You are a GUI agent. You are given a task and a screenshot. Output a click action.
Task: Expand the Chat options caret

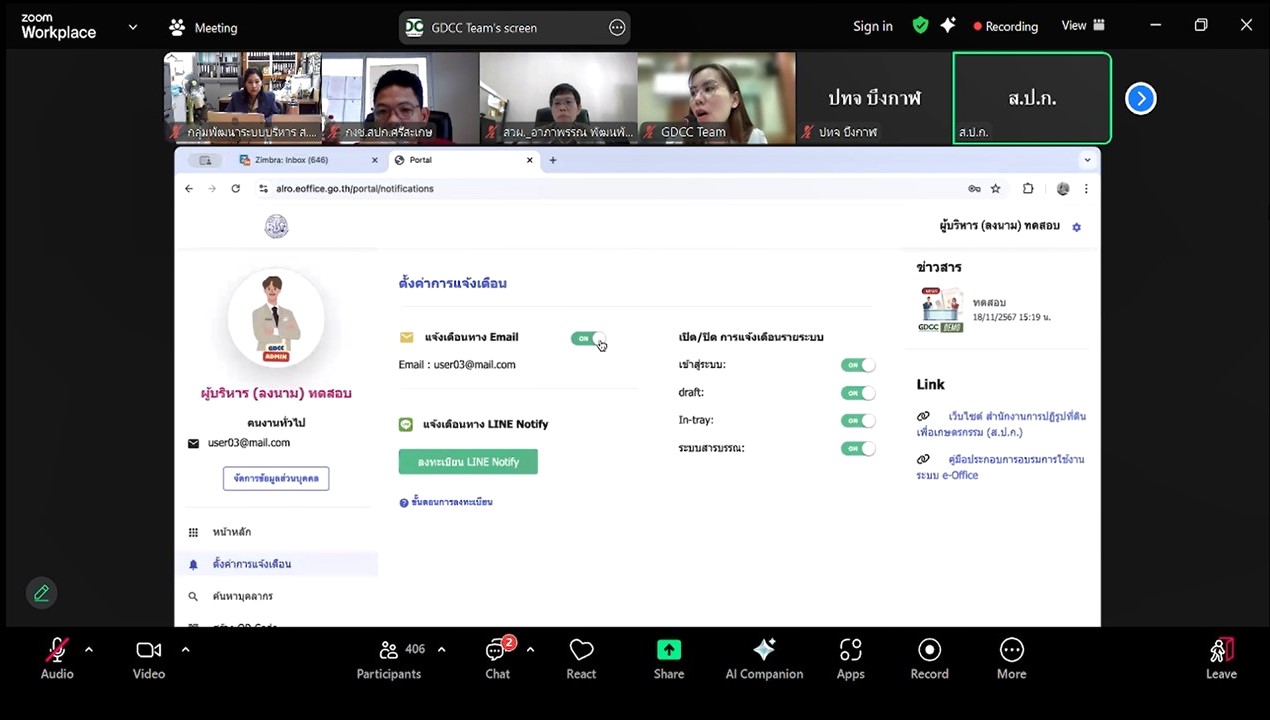[x=530, y=650]
